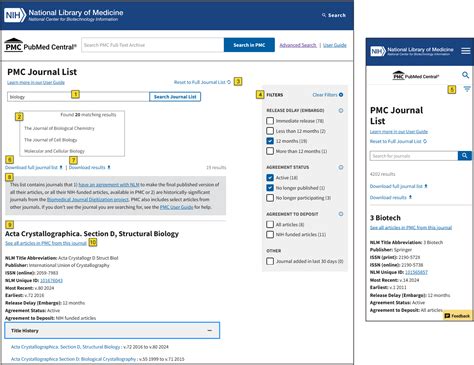Focus mobile Search for journals field
Image resolution: width=474 pixels, height=365 pixels.
click(414, 156)
